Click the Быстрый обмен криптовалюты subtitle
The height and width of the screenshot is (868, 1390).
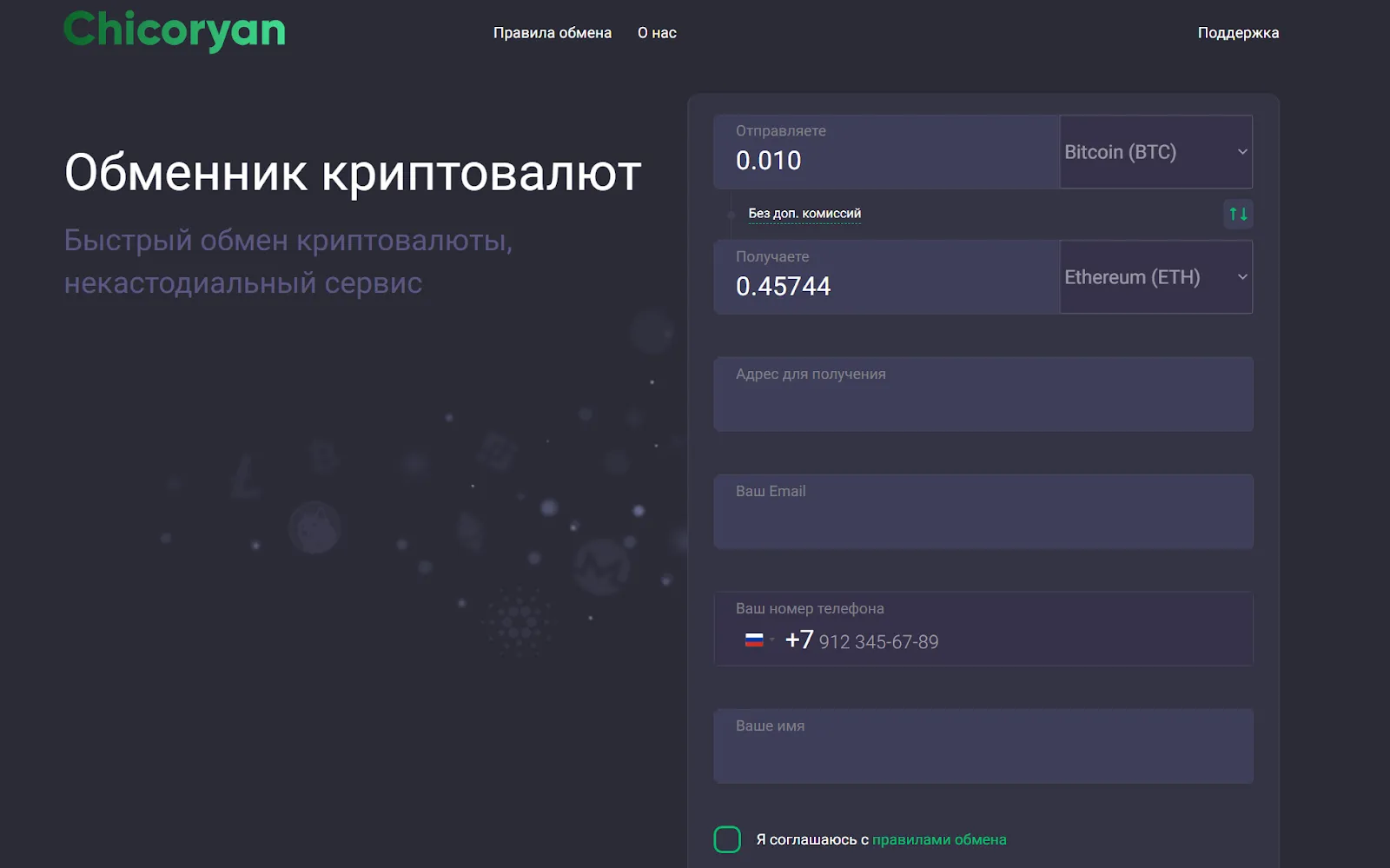tap(288, 262)
